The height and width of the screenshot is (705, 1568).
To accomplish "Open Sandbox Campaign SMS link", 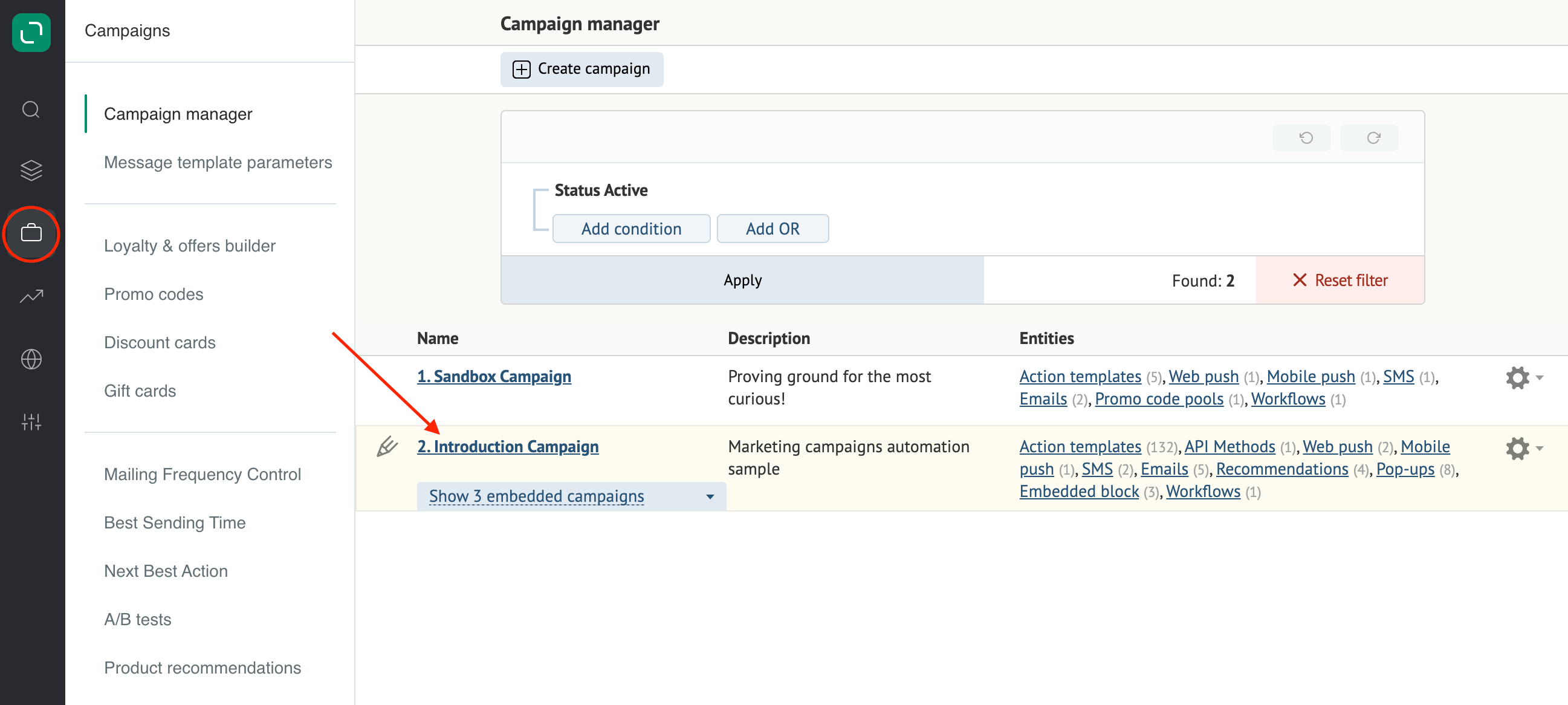I will coord(1398,376).
